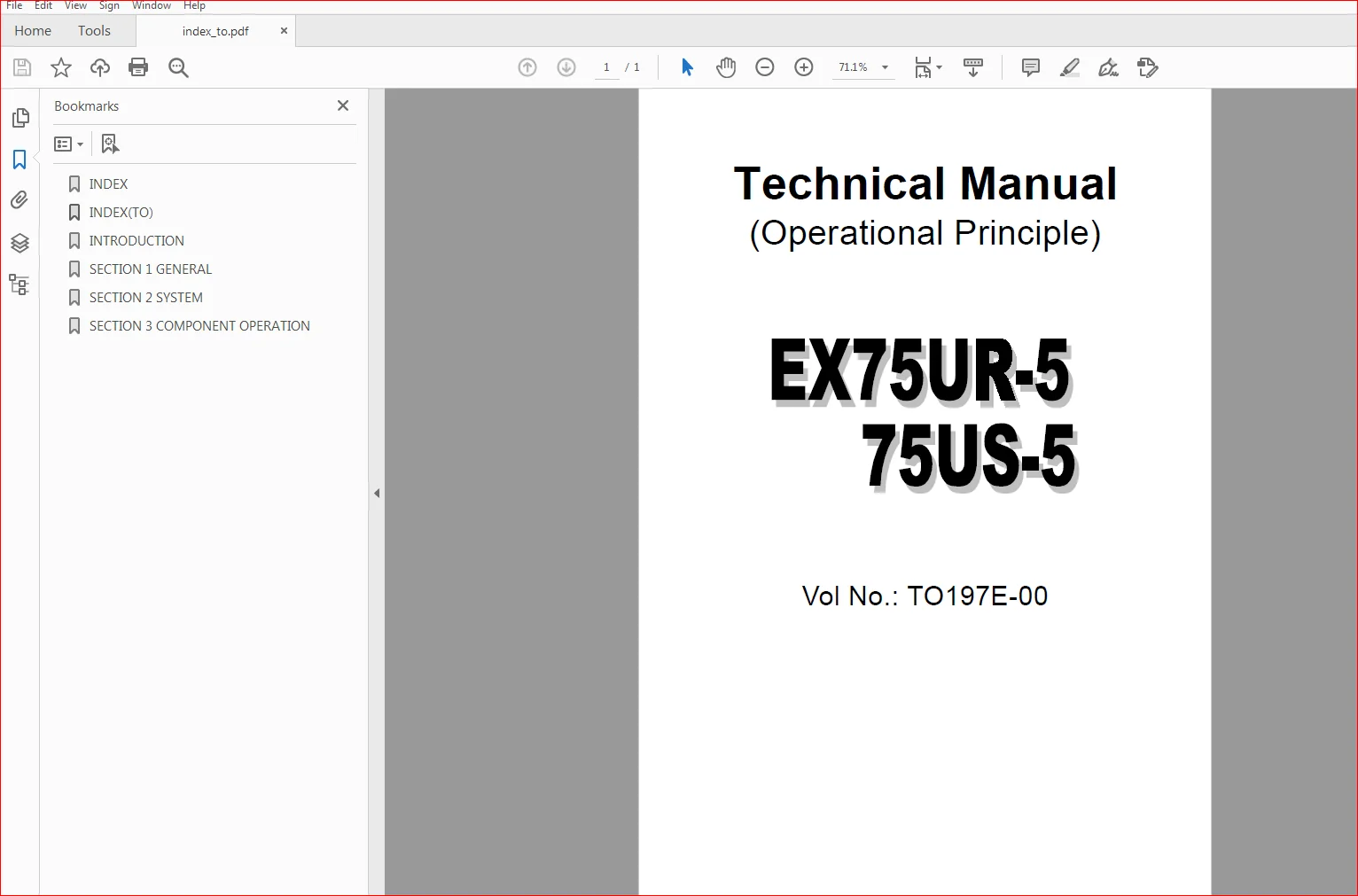
Task: Open the Model Tree panel icon
Action: 20,284
